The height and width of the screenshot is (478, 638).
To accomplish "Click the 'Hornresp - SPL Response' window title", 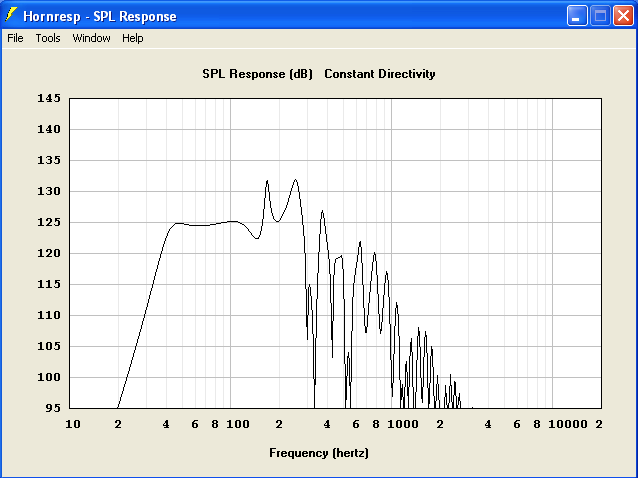I will [x=100, y=16].
